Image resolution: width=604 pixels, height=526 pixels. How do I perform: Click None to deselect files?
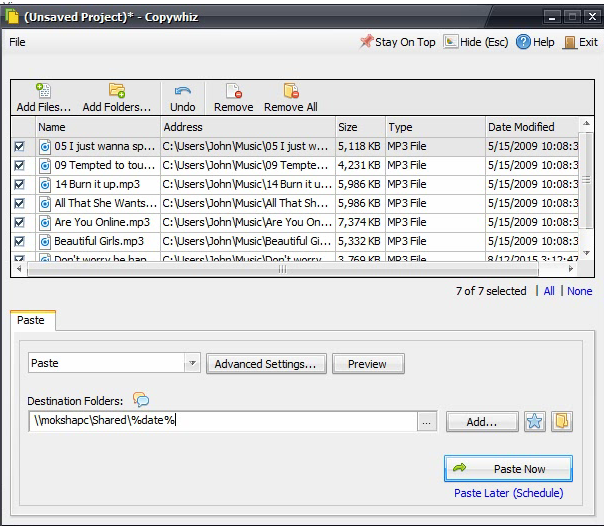579,291
